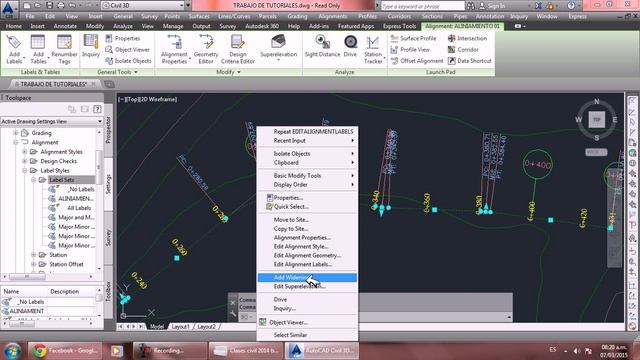This screenshot has height=360, width=640.
Task: Open Active Drawing Settings View dropdown
Action: 51,122
